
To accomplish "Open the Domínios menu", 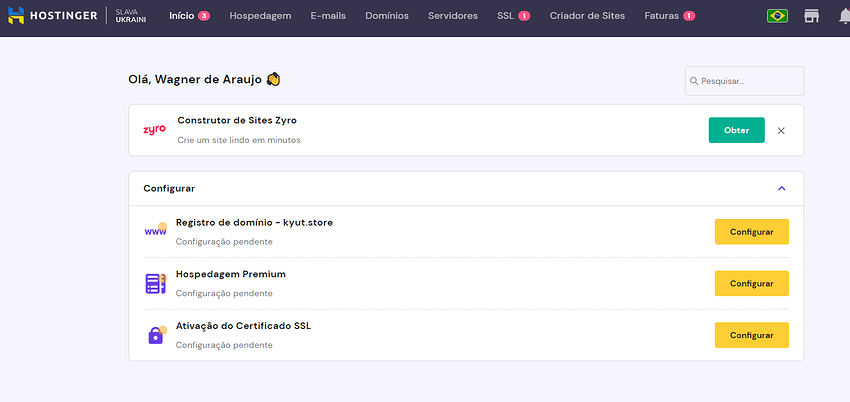I will [x=387, y=16].
